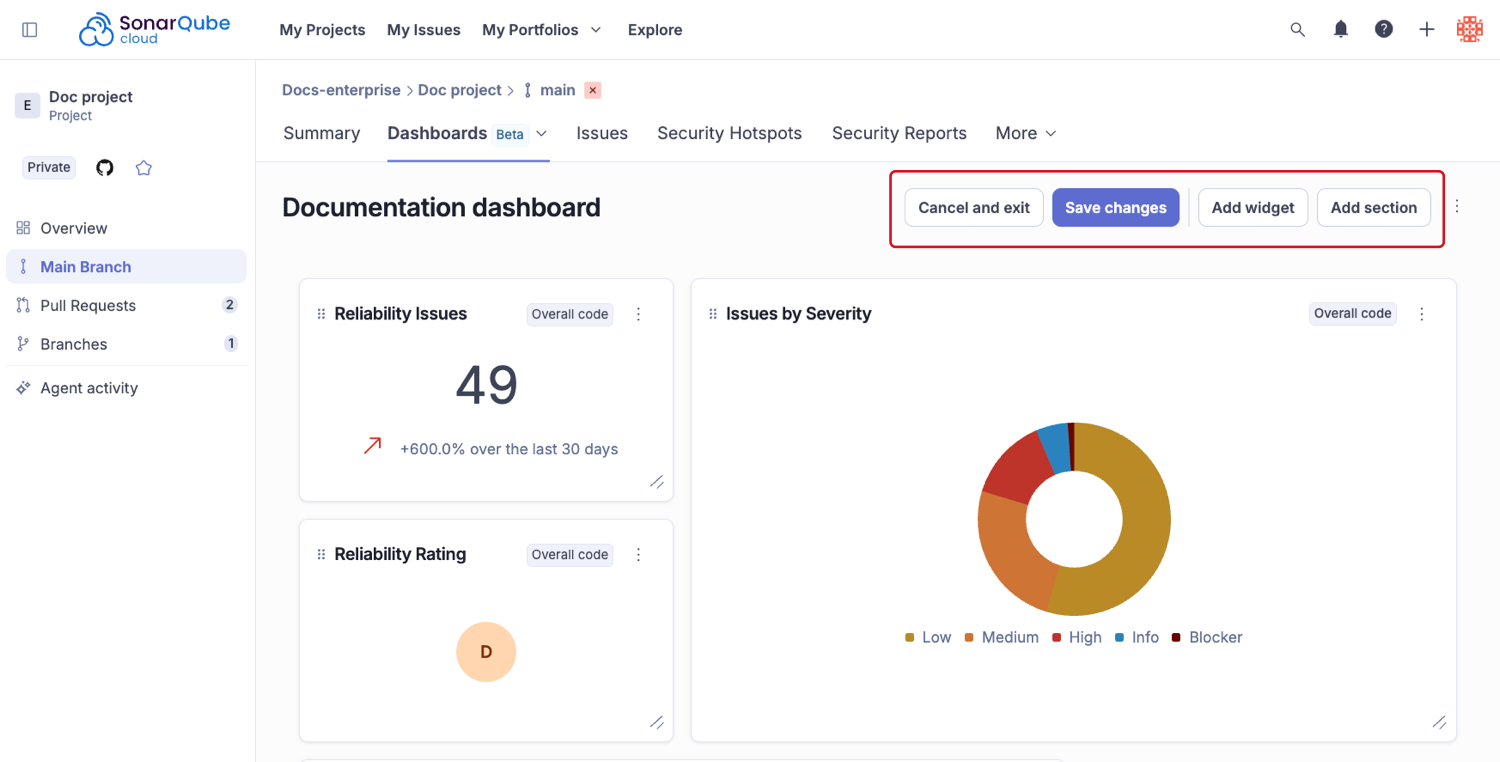Open the More tab dropdown
This screenshot has height=762, width=1500.
[x=1026, y=133]
